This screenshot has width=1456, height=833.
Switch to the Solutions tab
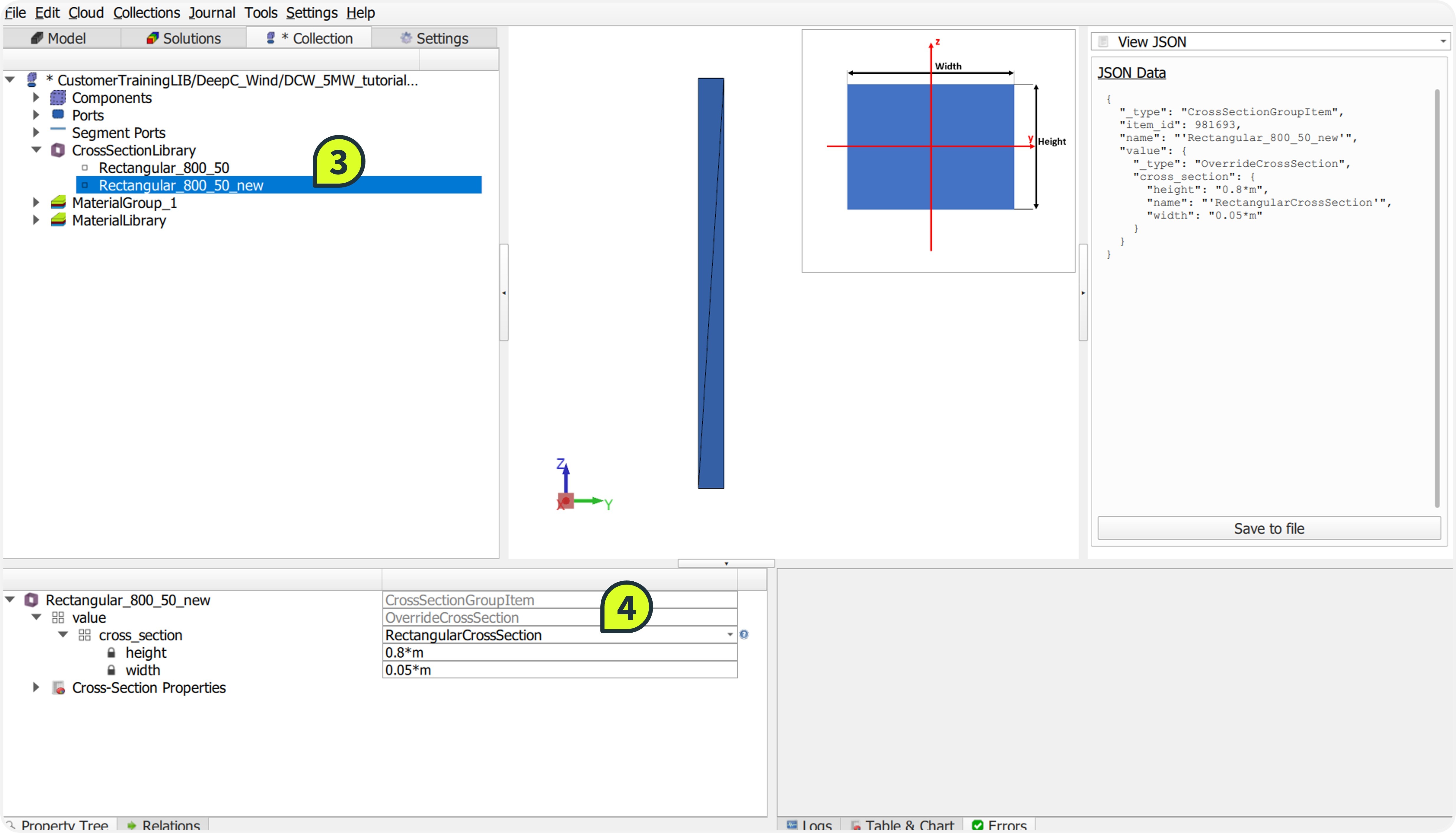point(184,38)
